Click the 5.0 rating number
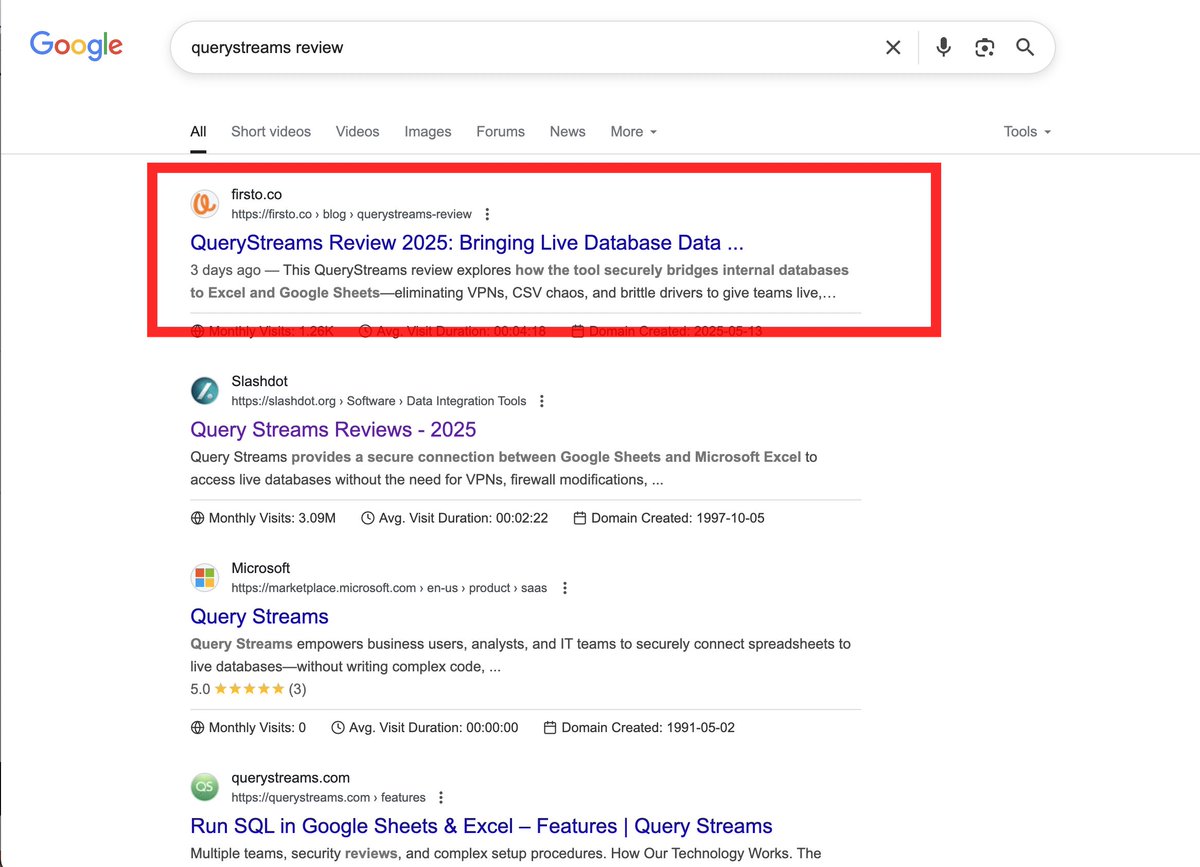The width and height of the screenshot is (1200, 867). tap(200, 689)
